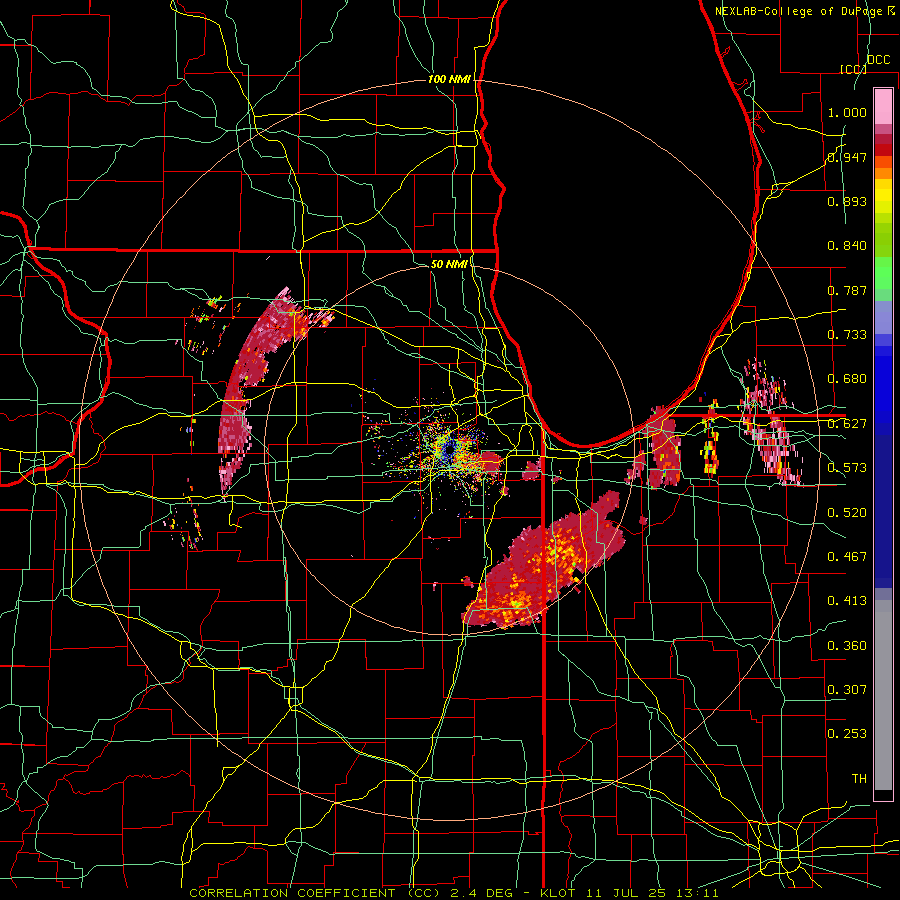Pick the light pink segment atop the color scale
Image resolution: width=900 pixels, height=900 pixels.
point(883,106)
